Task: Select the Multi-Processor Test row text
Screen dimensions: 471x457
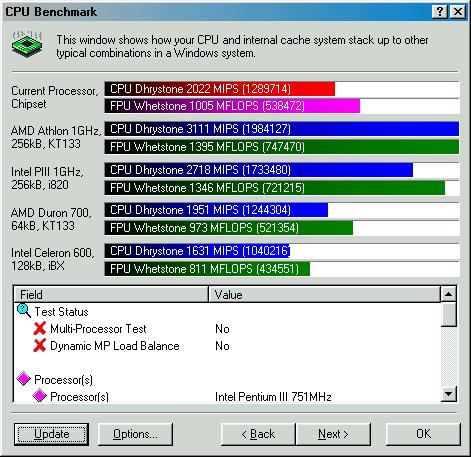Action: point(98,329)
